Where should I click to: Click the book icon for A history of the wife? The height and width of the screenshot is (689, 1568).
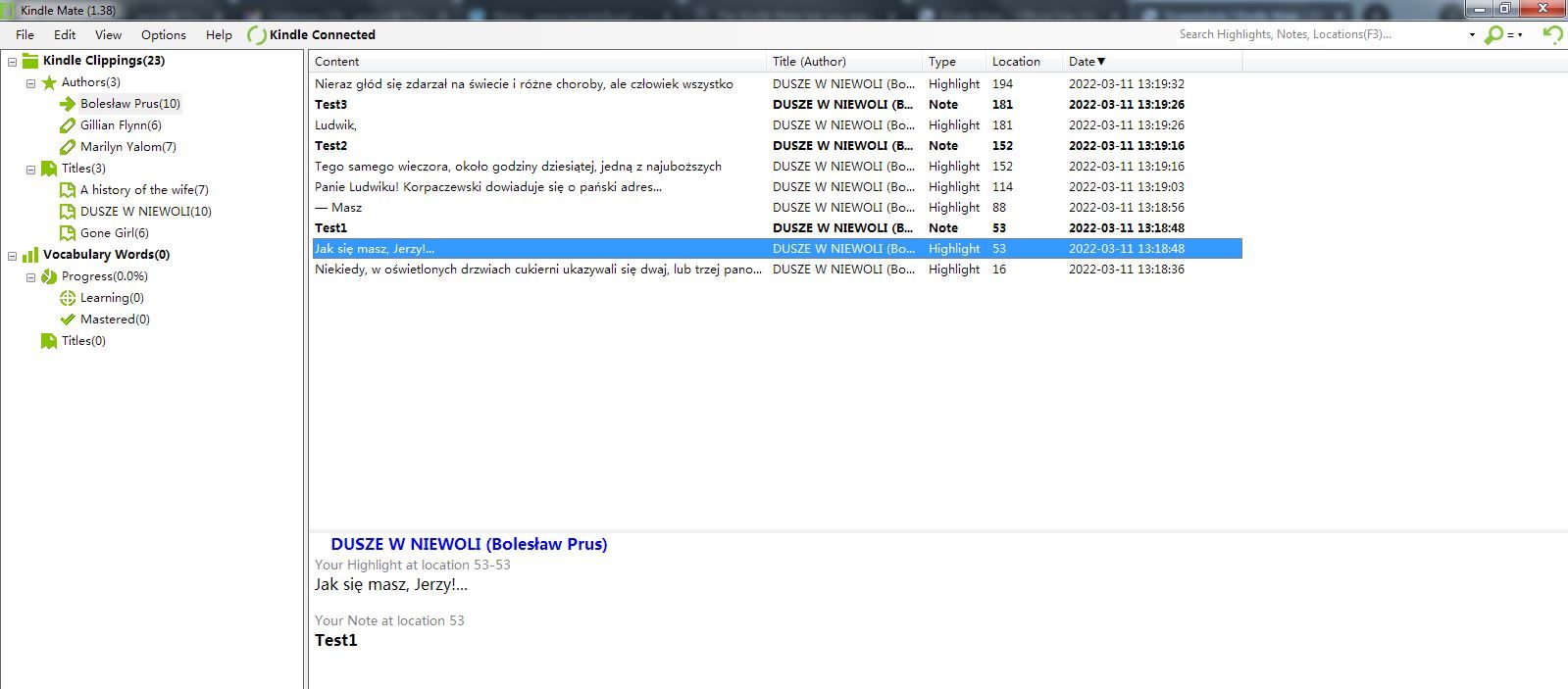[x=68, y=190]
